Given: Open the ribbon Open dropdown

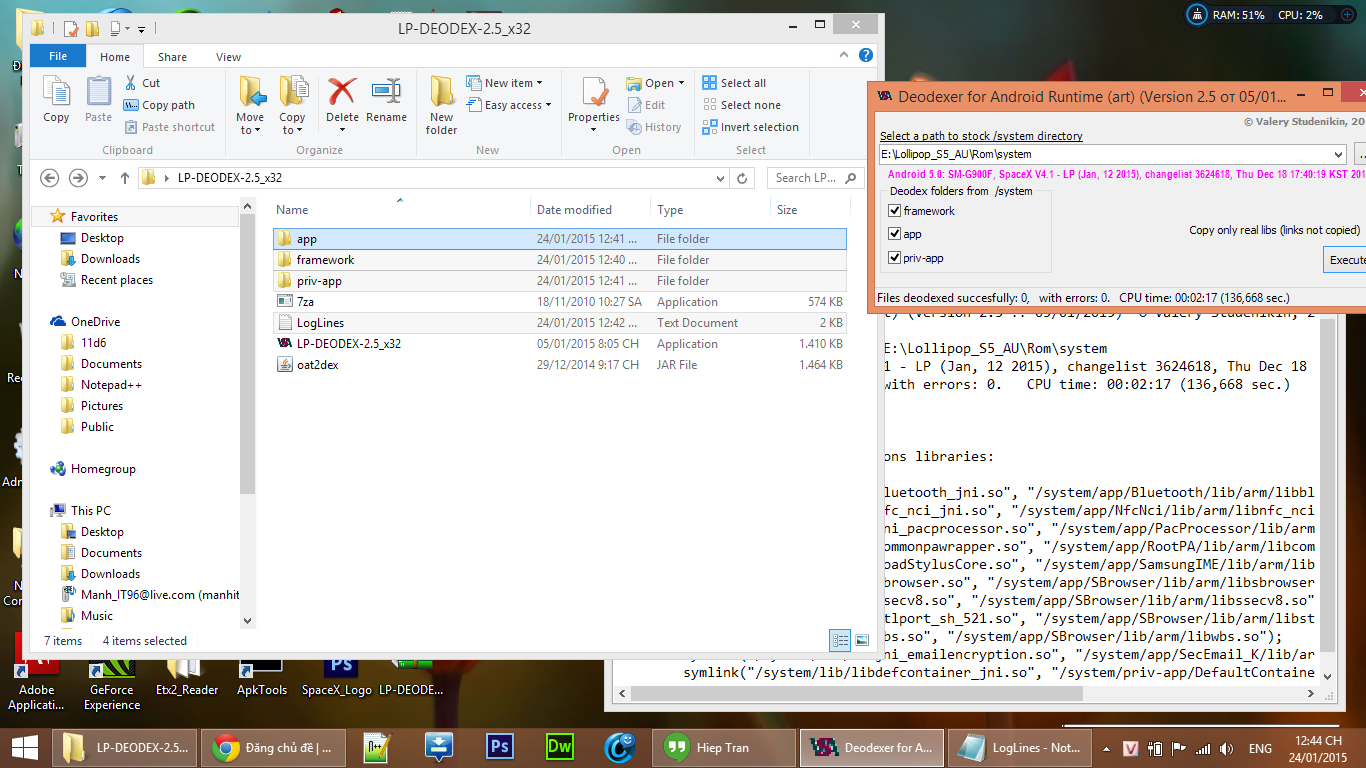Looking at the screenshot, I should (x=656, y=83).
